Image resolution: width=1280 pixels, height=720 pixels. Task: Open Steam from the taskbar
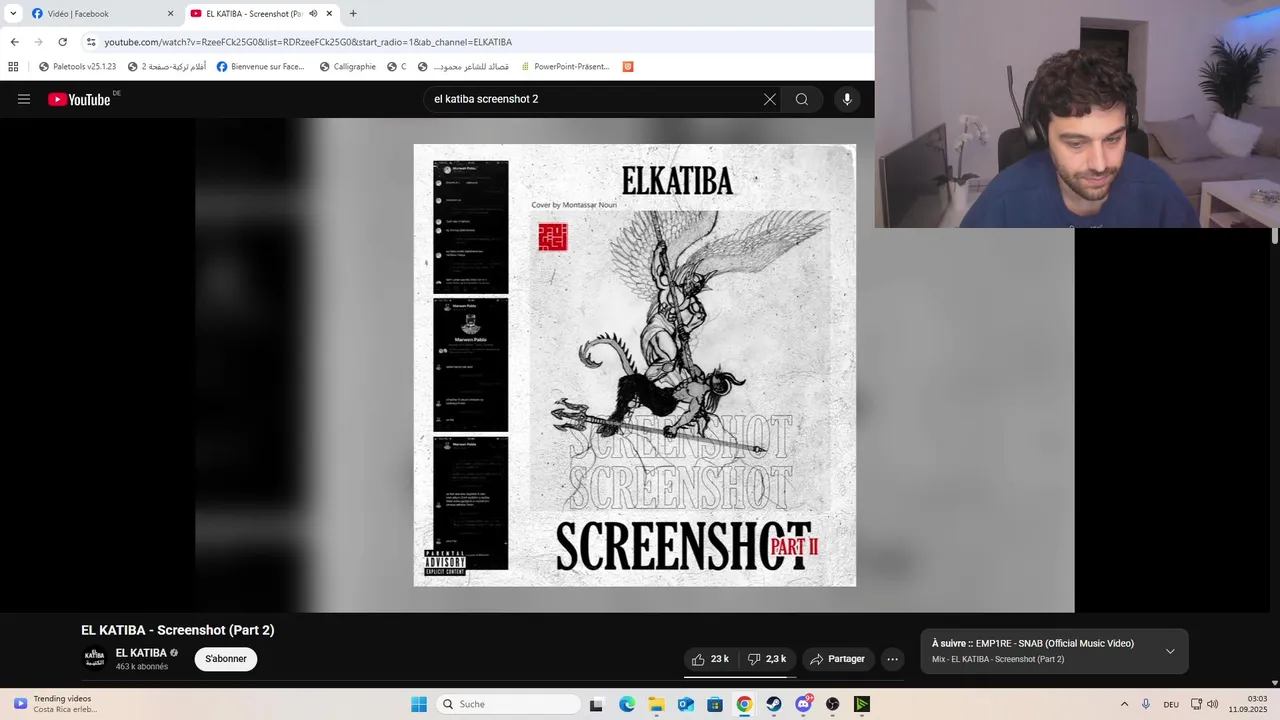pyautogui.click(x=774, y=704)
